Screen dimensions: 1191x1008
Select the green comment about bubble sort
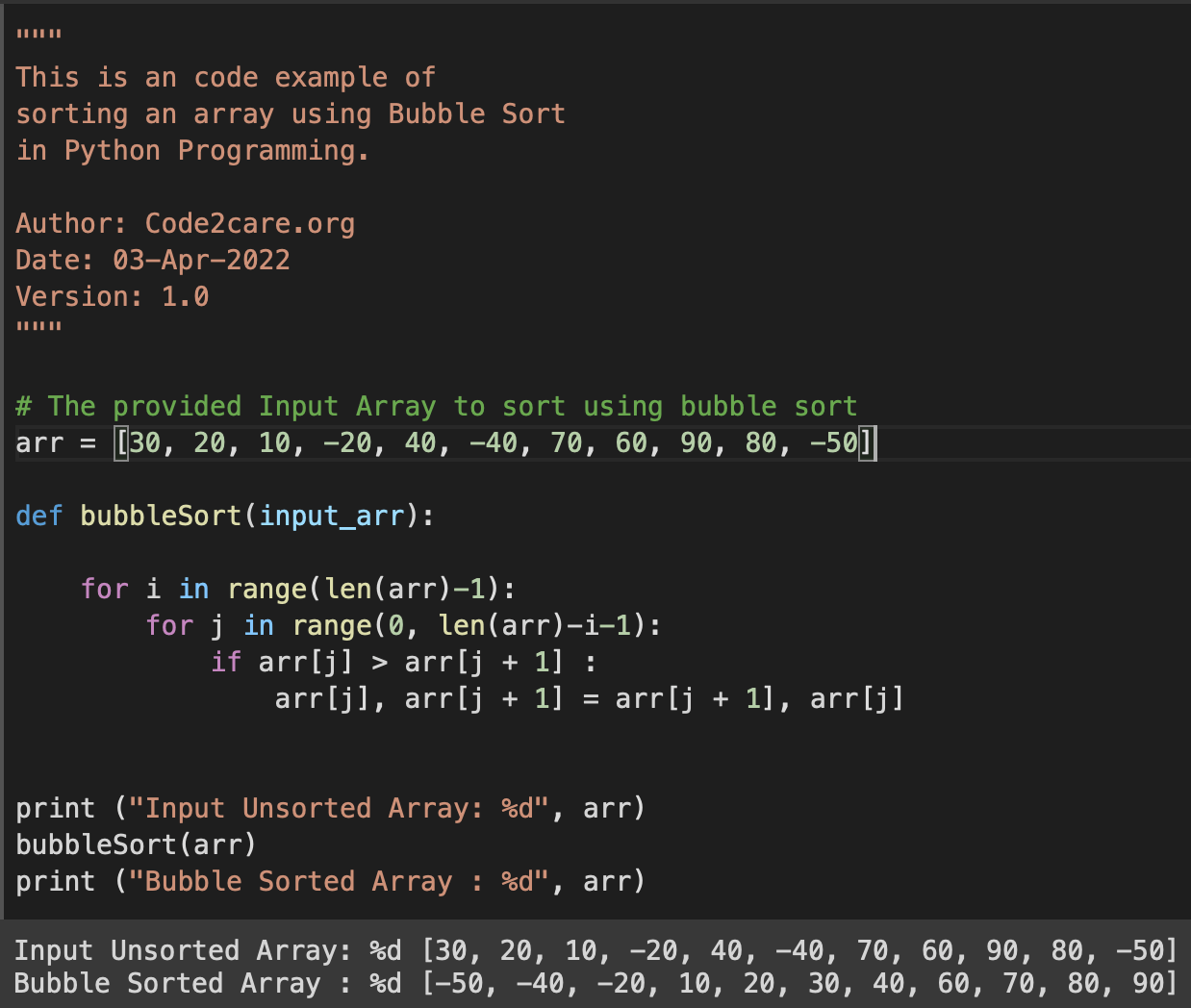[x=433, y=406]
